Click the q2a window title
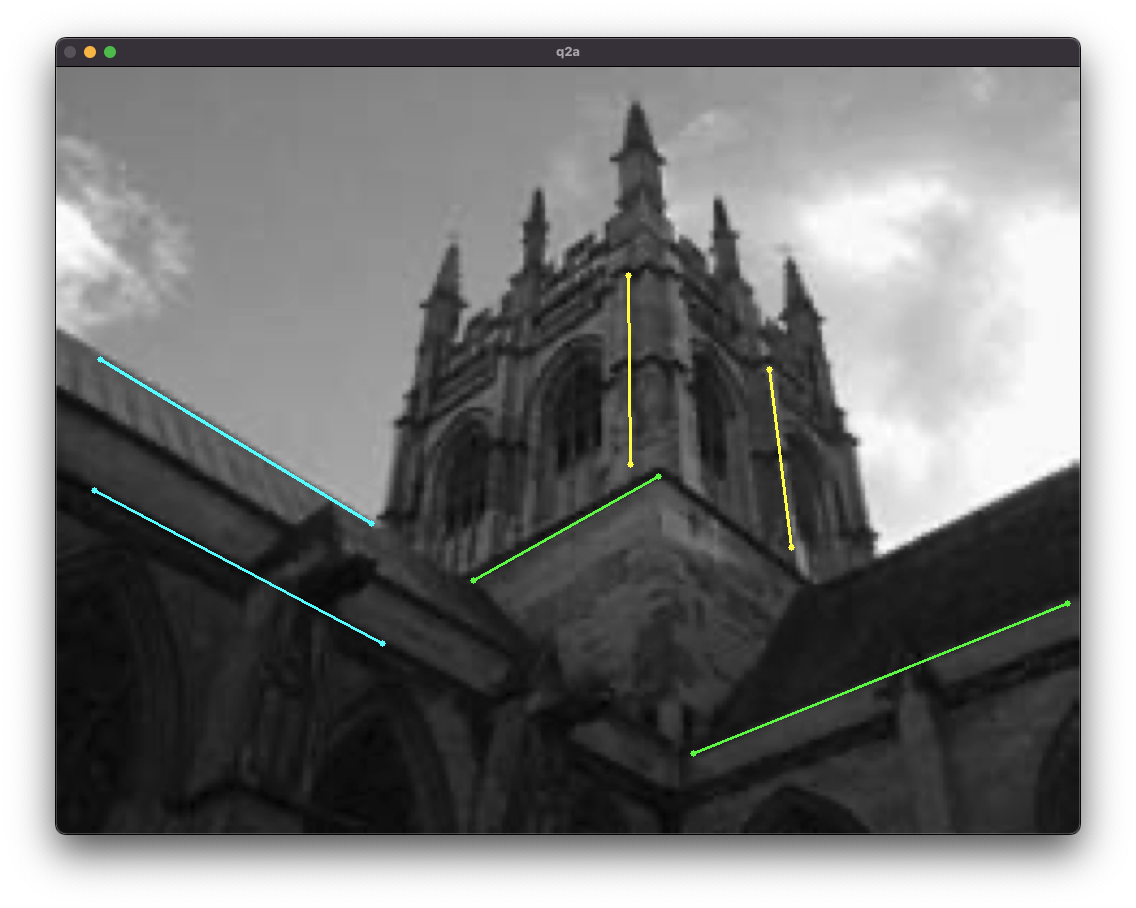 (567, 52)
